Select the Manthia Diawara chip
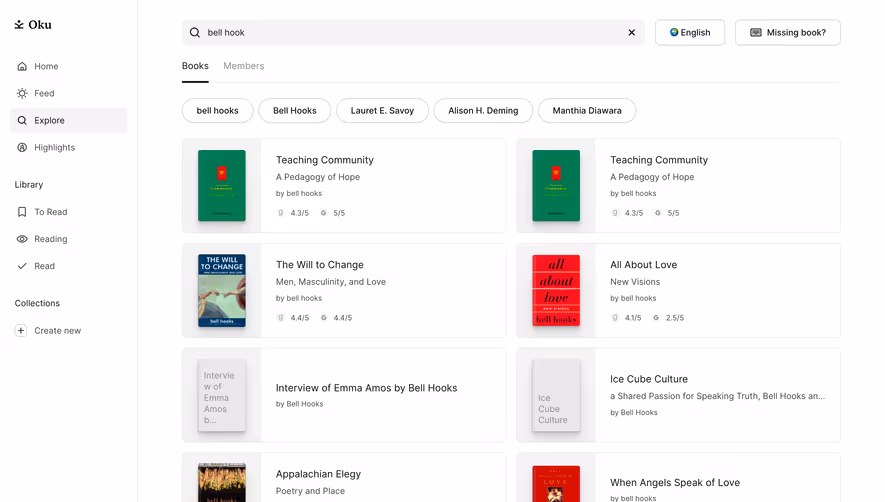Viewport: 885px width, 502px height. (587, 111)
